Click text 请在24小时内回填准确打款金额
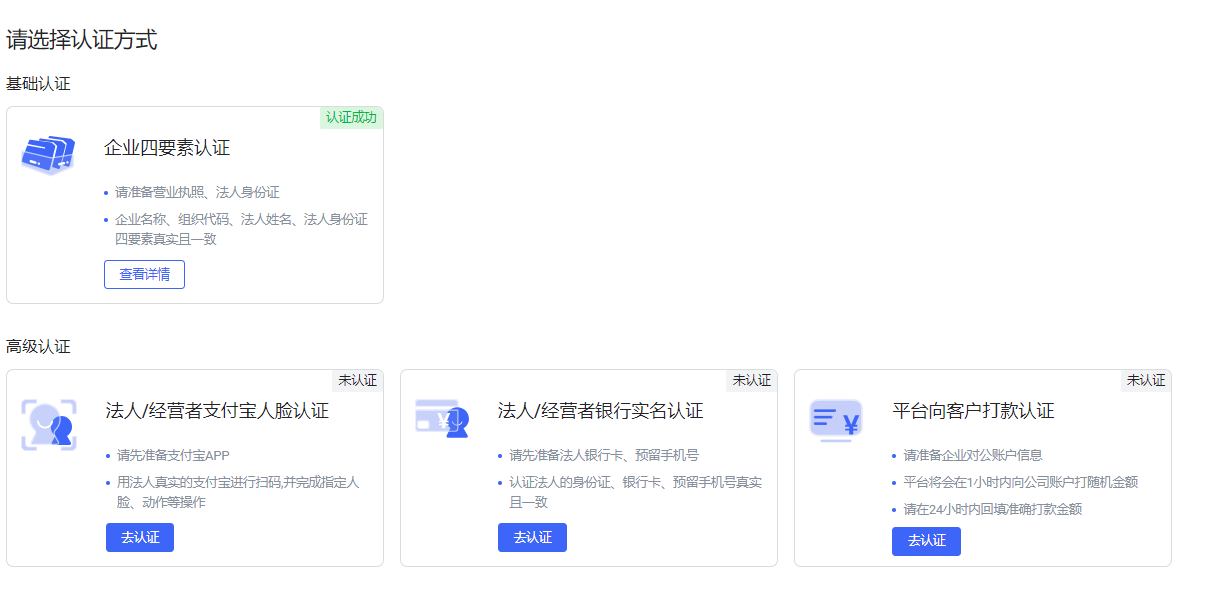This screenshot has width=1212, height=596. (x=992, y=509)
